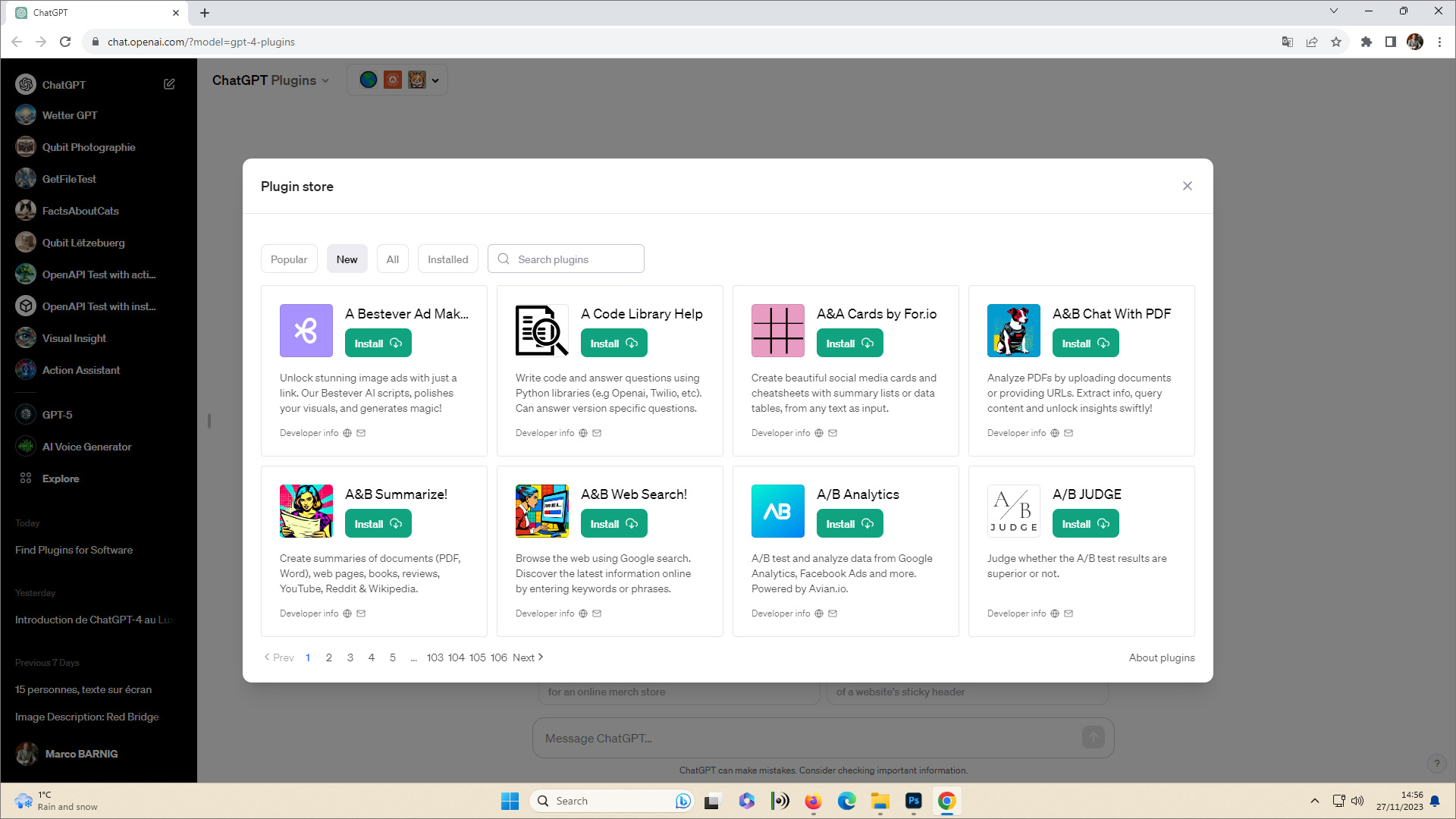Open email icon for A Code Library Help developer
The width and height of the screenshot is (1456, 819).
pos(597,433)
